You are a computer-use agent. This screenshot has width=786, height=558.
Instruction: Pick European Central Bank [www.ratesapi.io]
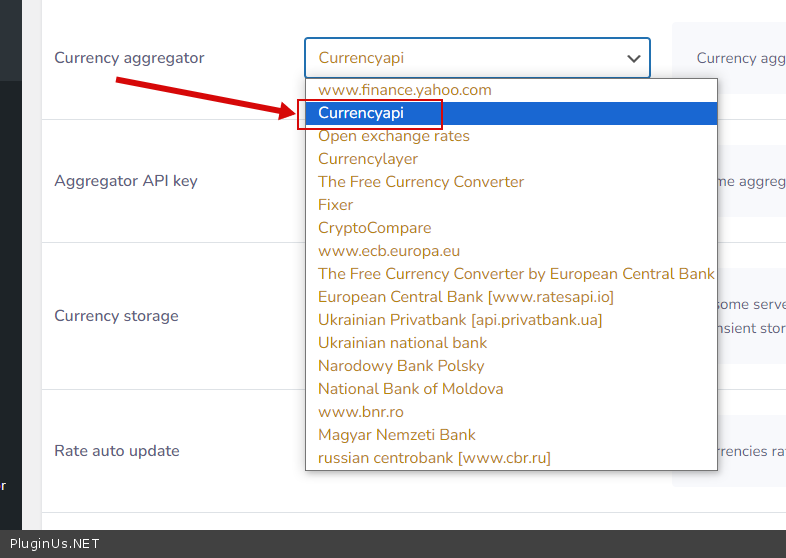click(x=466, y=297)
